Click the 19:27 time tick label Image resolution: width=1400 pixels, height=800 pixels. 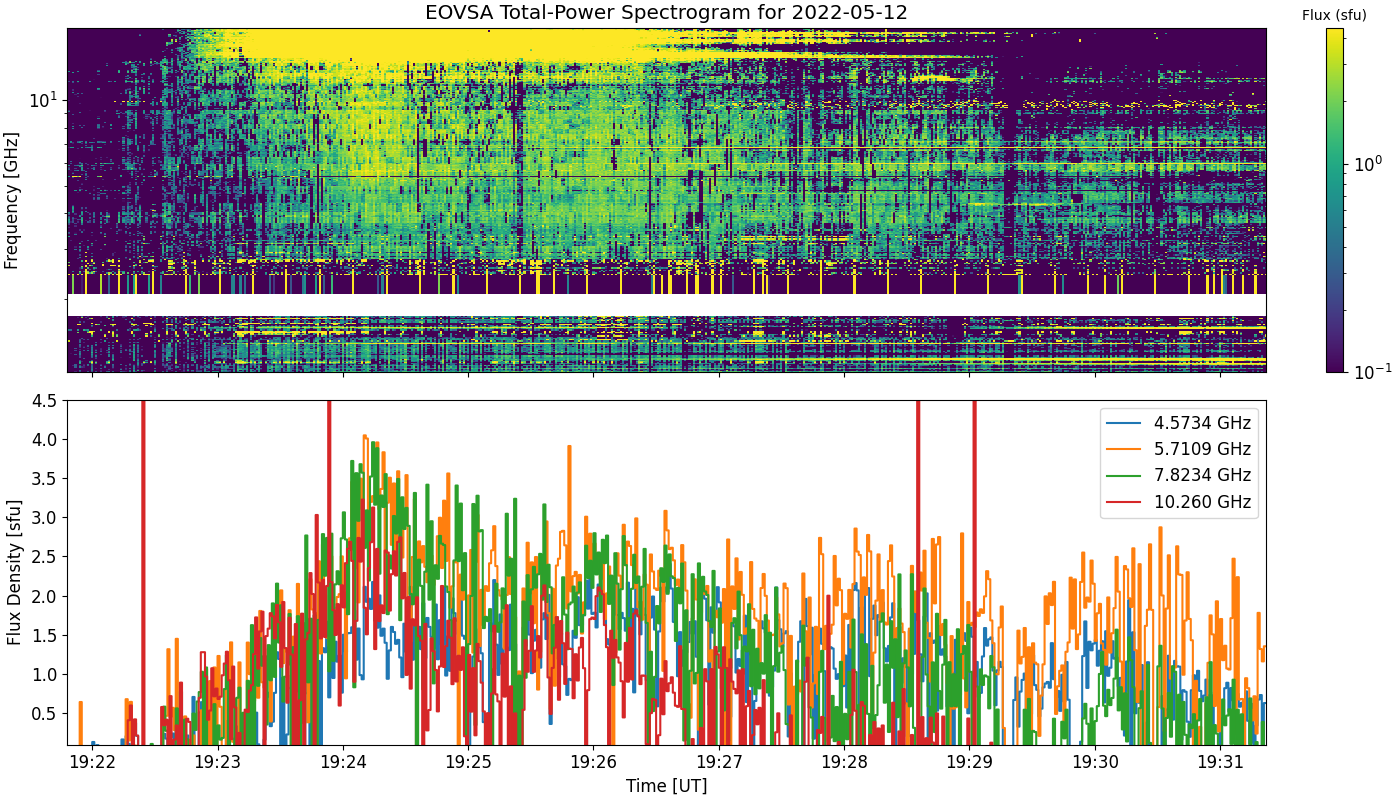coord(719,762)
